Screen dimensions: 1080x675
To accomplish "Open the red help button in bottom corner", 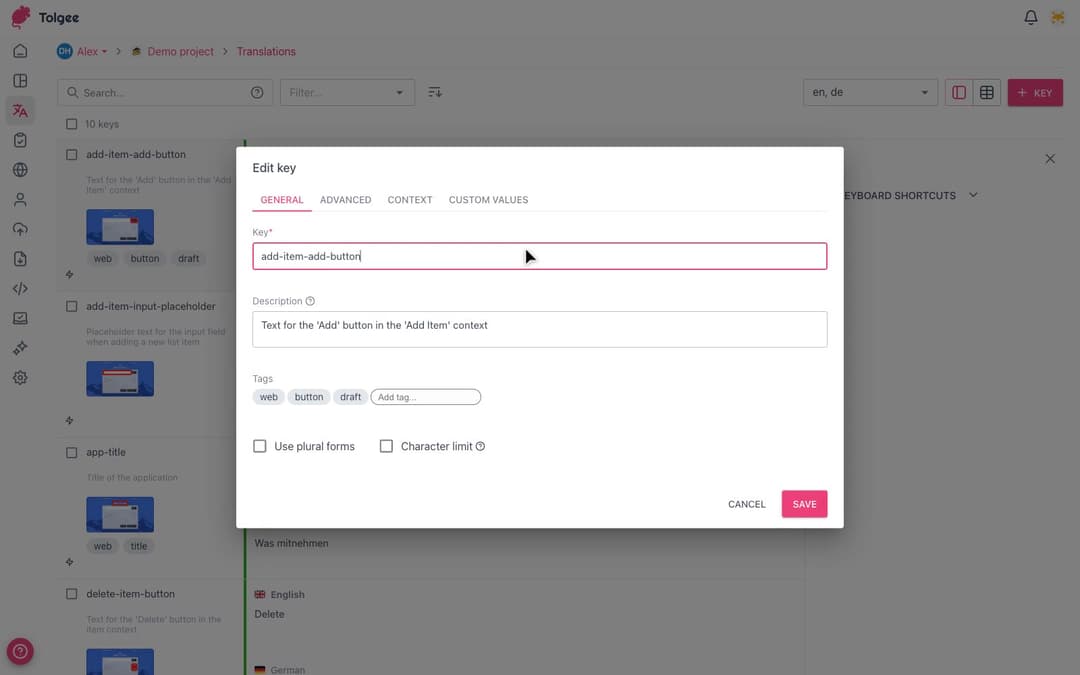I will coord(20,651).
